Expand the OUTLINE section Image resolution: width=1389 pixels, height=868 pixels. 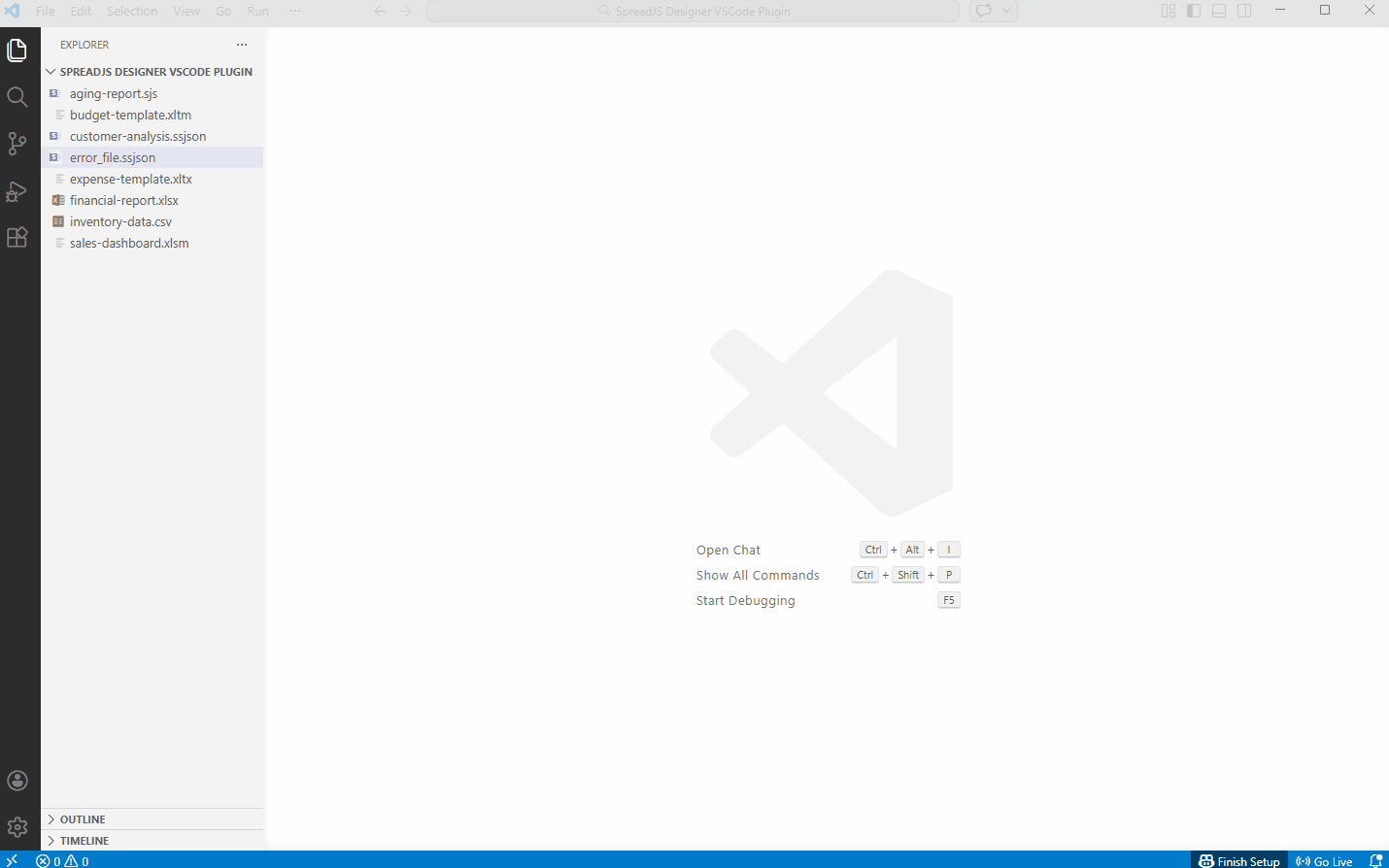tap(152, 819)
